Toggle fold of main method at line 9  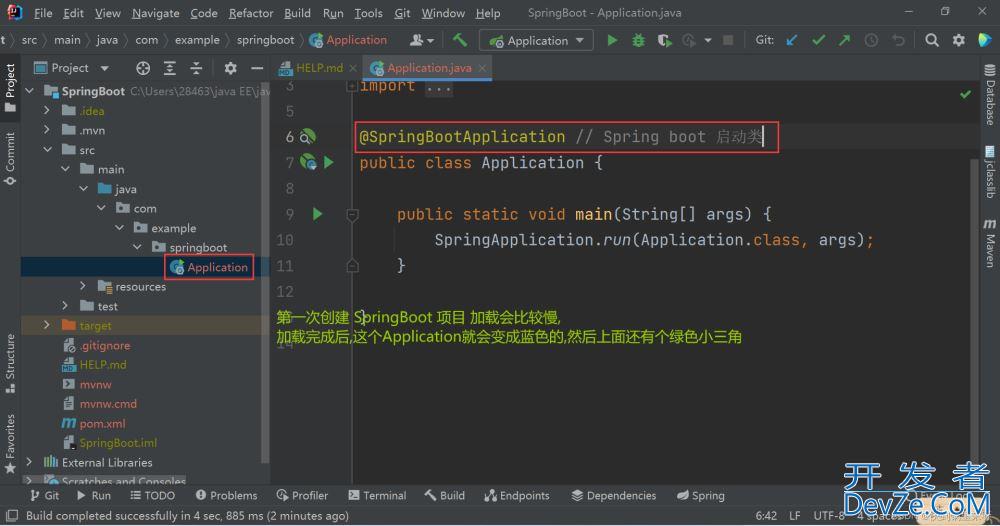(352, 216)
